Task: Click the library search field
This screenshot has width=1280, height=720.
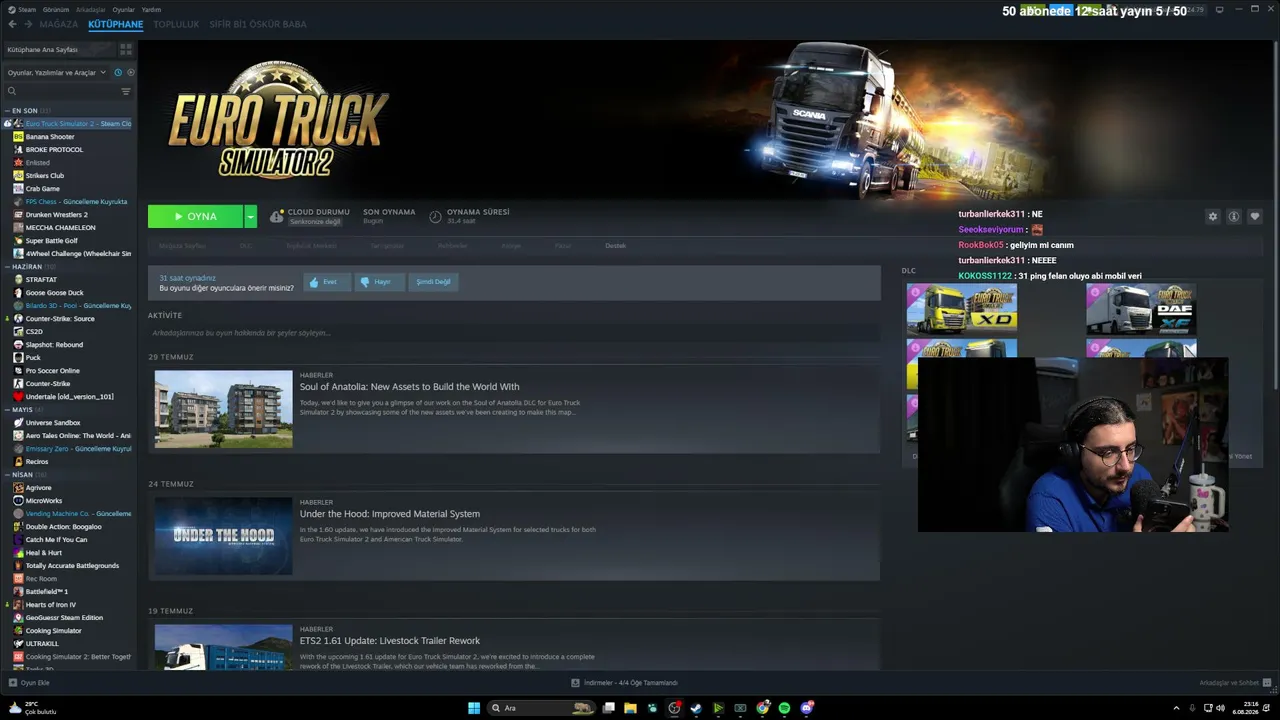Action: [62, 91]
